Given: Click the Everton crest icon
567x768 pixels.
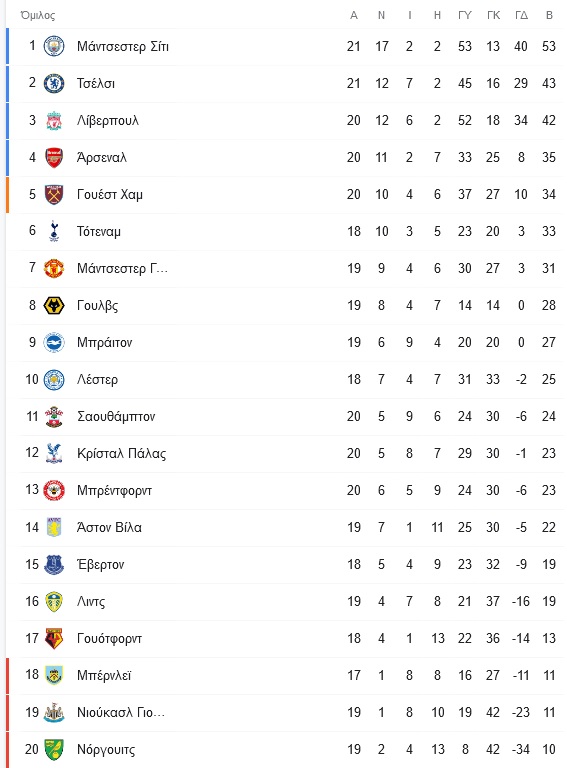Looking at the screenshot, I should tap(54, 564).
